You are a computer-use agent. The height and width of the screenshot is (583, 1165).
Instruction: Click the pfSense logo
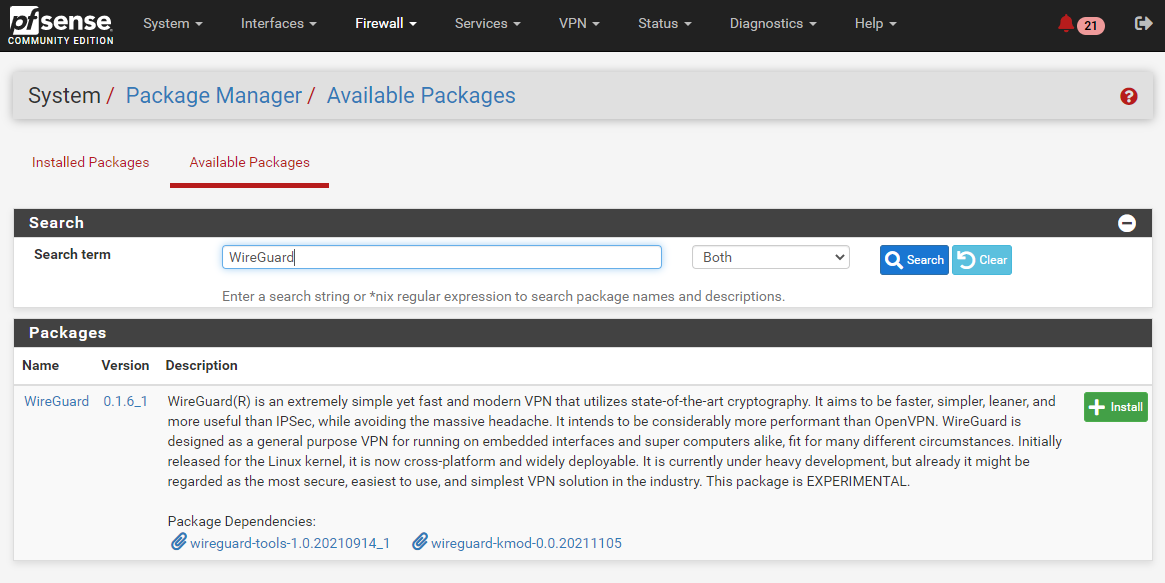pos(60,25)
